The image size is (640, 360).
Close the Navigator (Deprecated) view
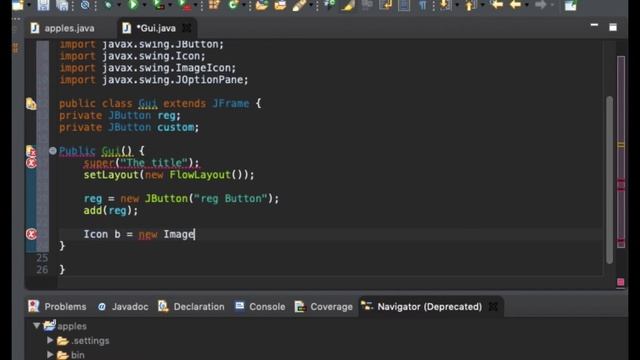coord(493,307)
